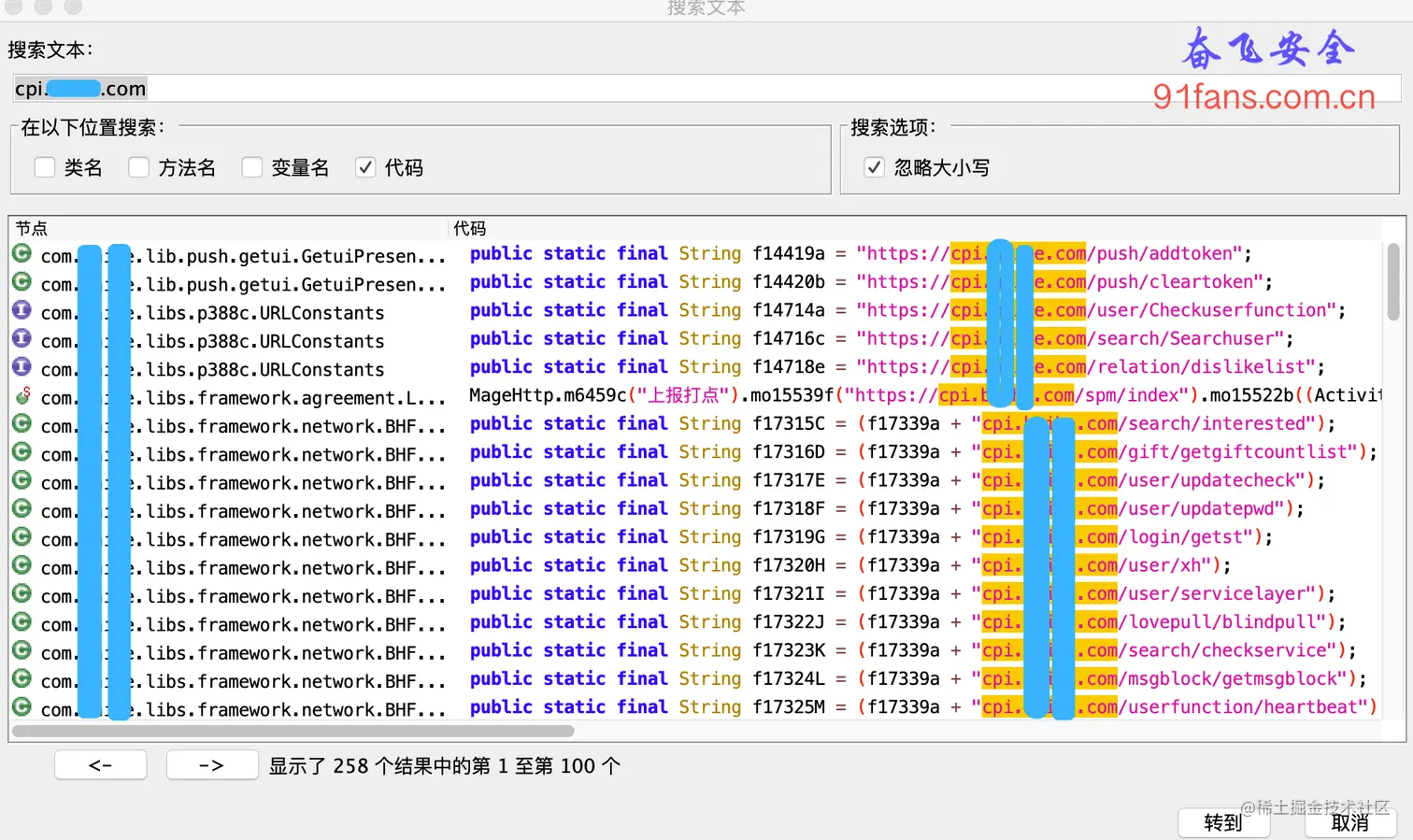Click the class icon of the f17321I row
Viewport: 1413px width, 840px height.
[21, 593]
